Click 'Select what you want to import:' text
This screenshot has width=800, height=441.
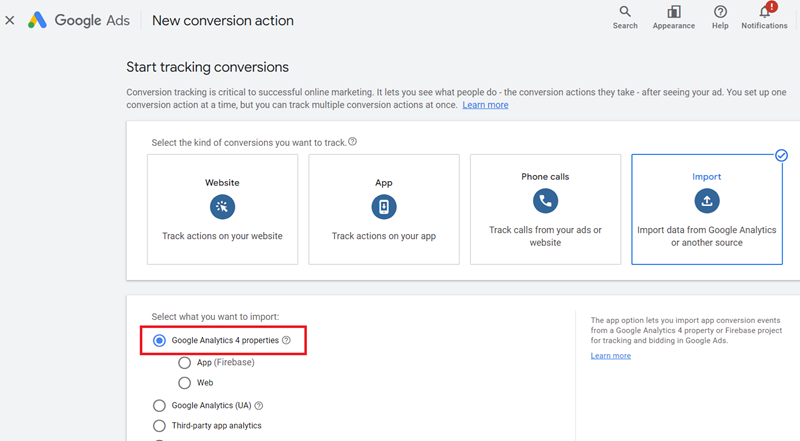[x=215, y=316]
